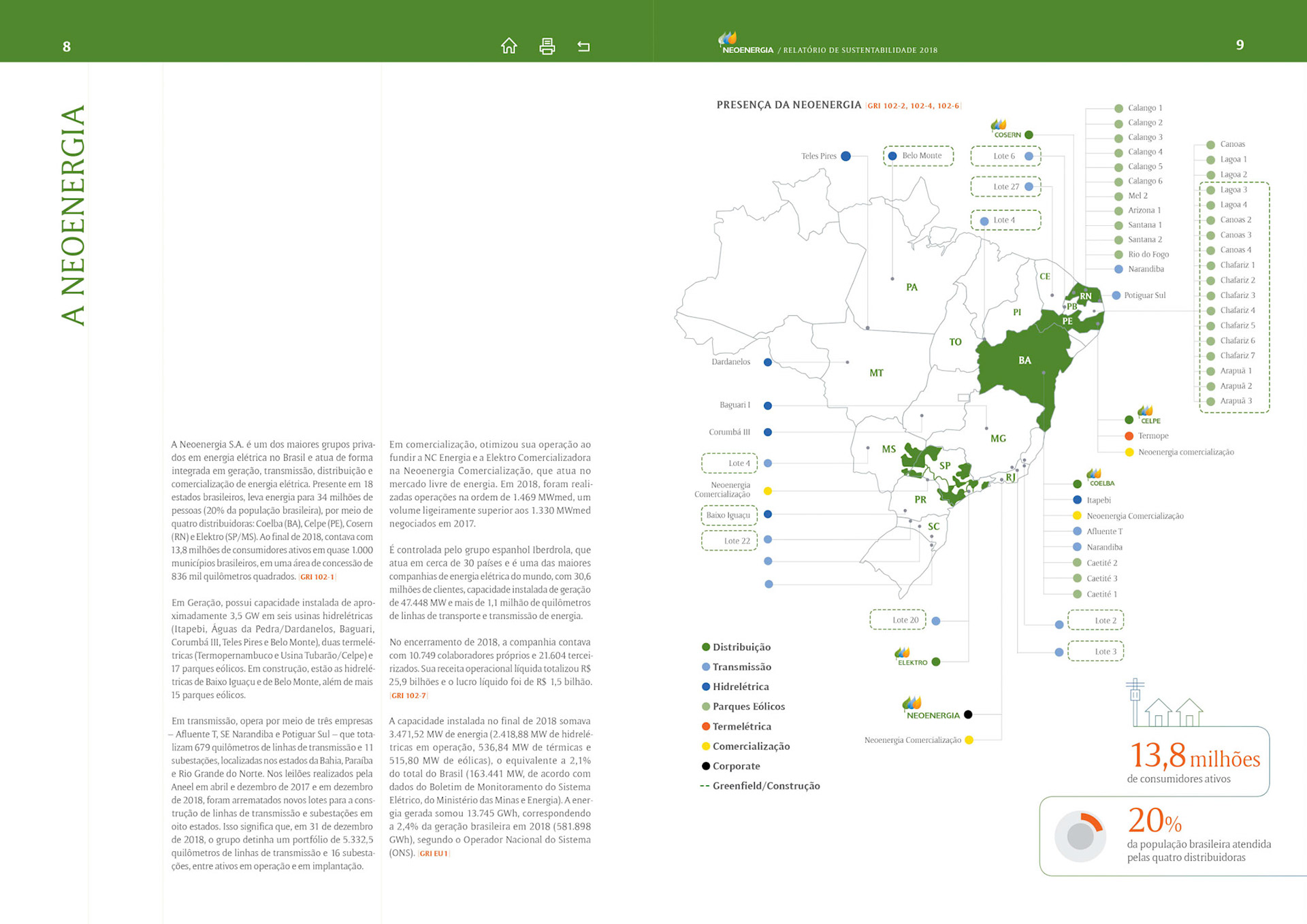This screenshot has height=924, width=1307.
Task: Click the GRI 102-7 reference link
Action: tap(408, 695)
